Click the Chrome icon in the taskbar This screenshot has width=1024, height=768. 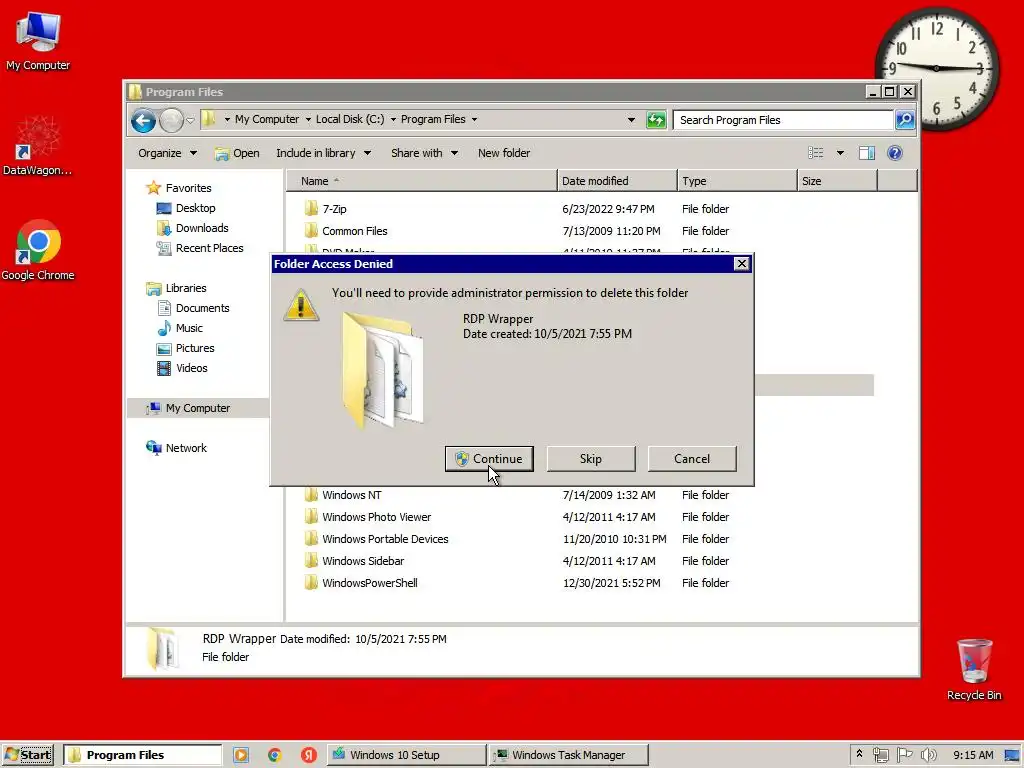274,755
